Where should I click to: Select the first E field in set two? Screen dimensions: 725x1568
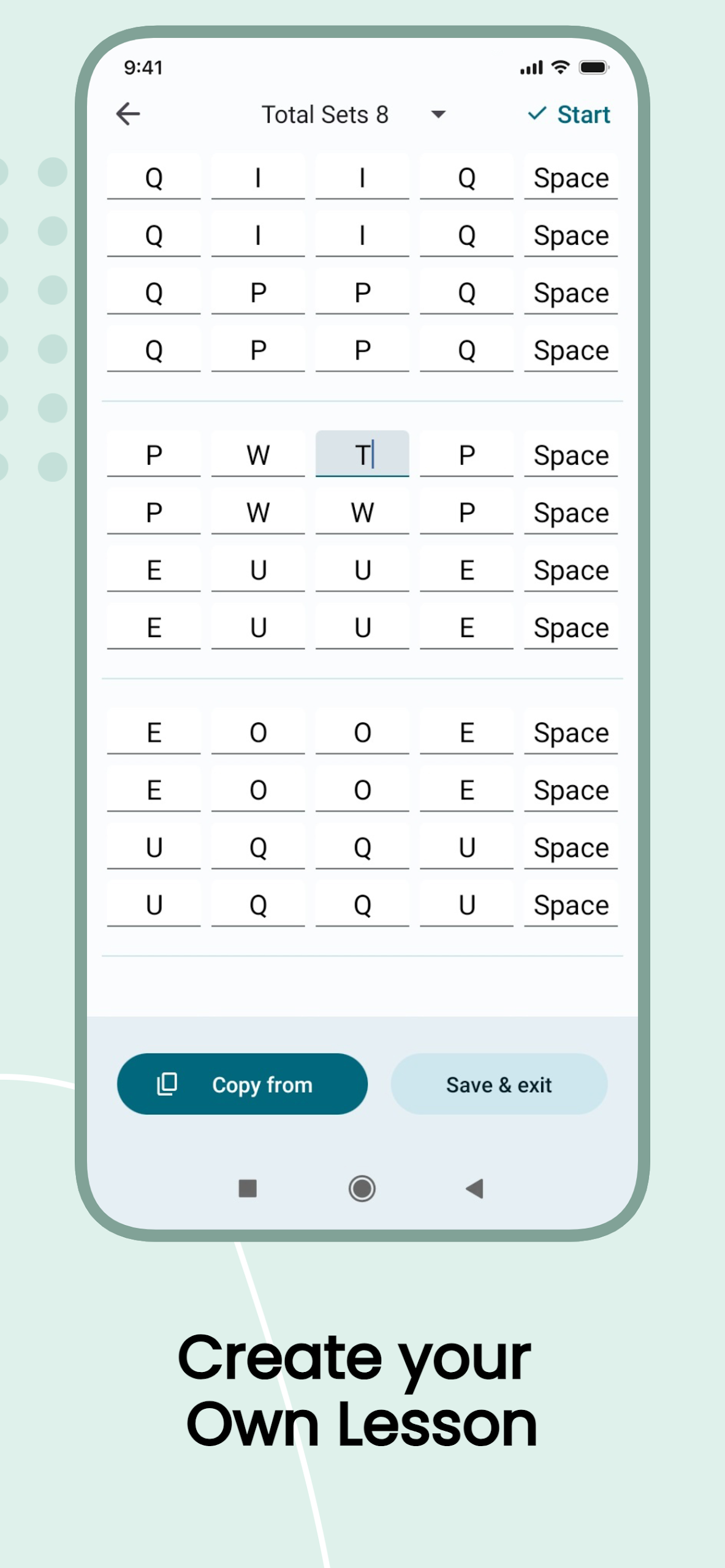pos(154,570)
